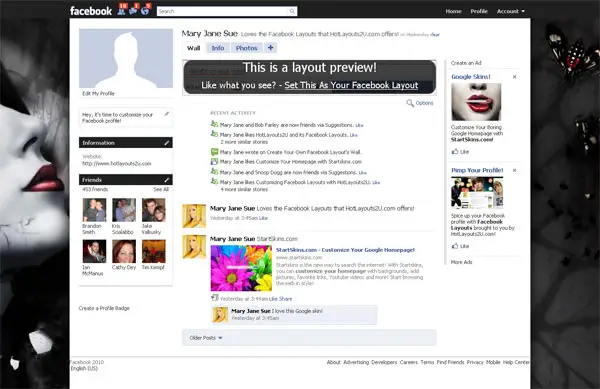Edit Information box pencil icon

pos(167,143)
